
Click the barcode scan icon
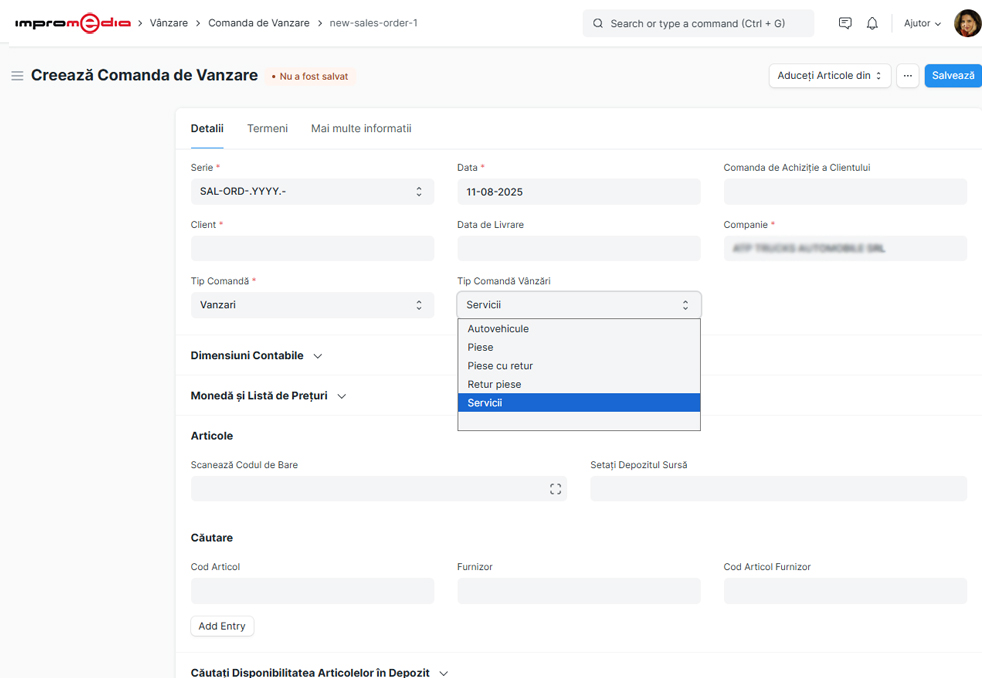click(x=555, y=489)
